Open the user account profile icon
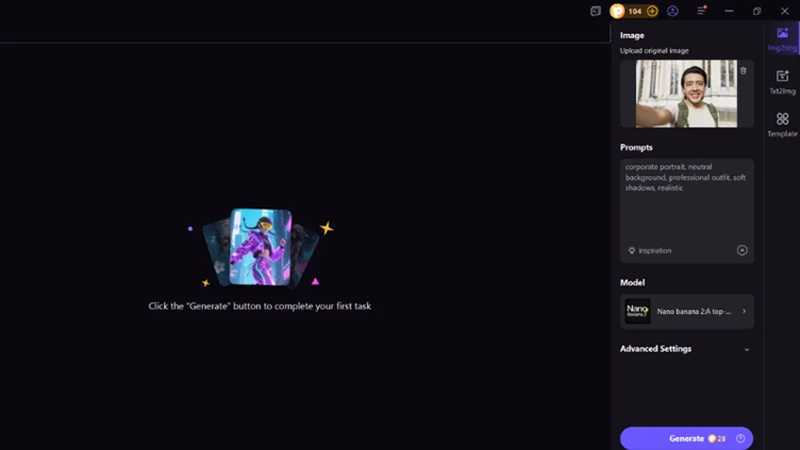The image size is (800, 450). (672, 11)
